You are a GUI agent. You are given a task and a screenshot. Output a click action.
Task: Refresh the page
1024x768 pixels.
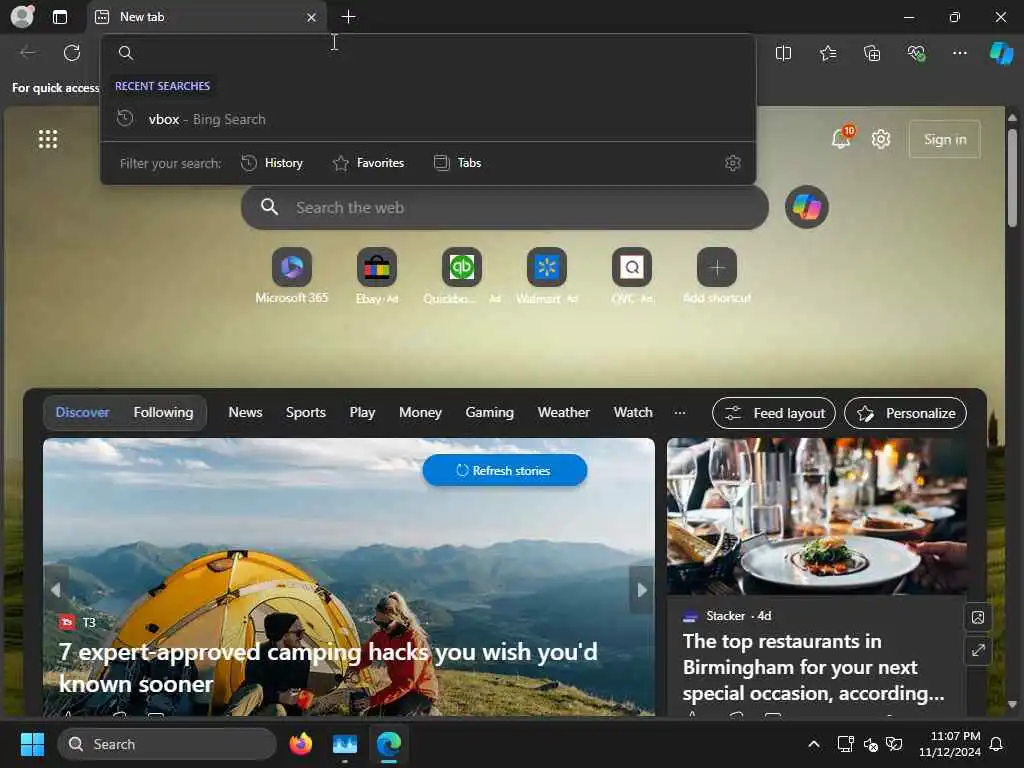coord(72,53)
